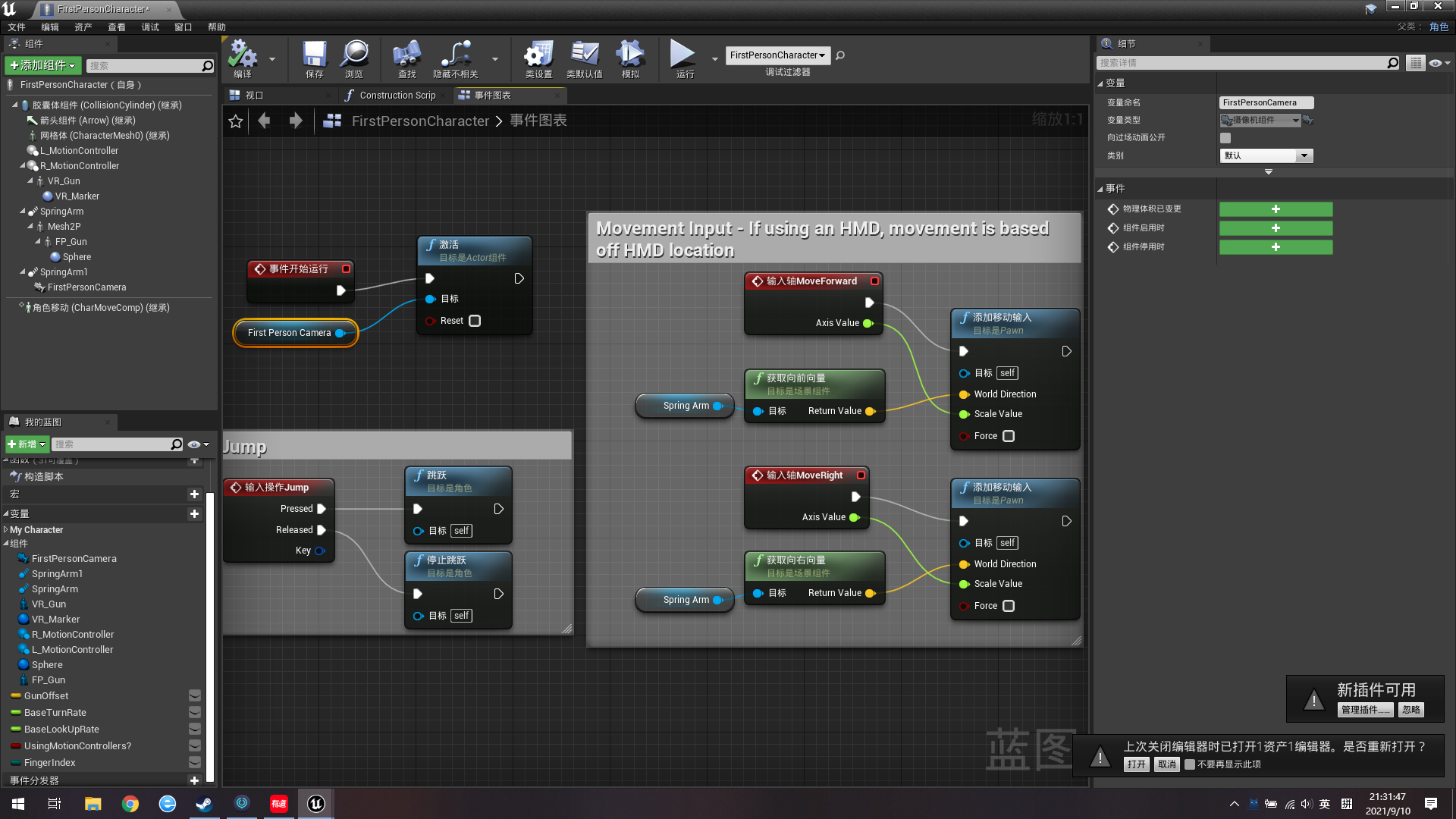Open Chrome from the taskbar
The image size is (1456, 819).
point(130,804)
